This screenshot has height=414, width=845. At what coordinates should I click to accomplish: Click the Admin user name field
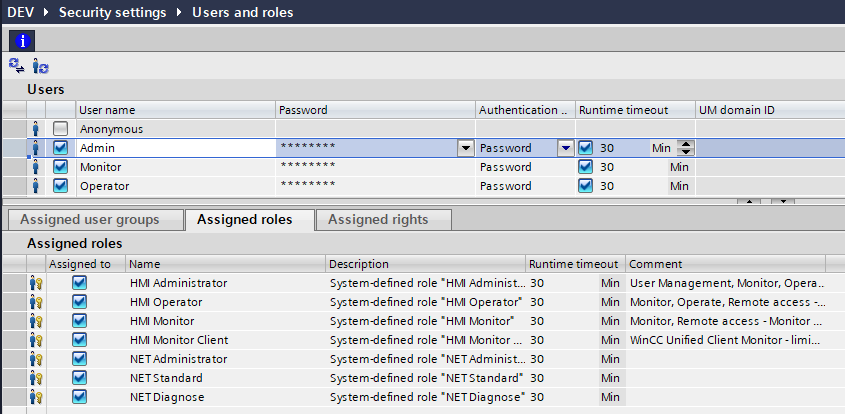(174, 148)
